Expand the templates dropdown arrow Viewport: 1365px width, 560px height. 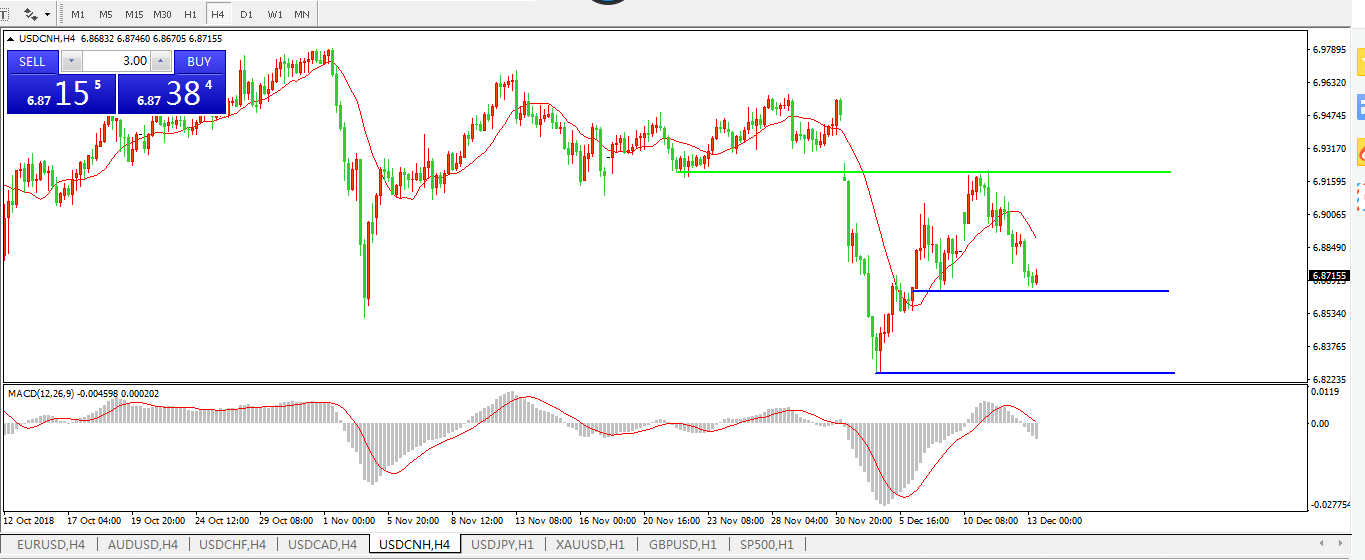(x=47, y=15)
